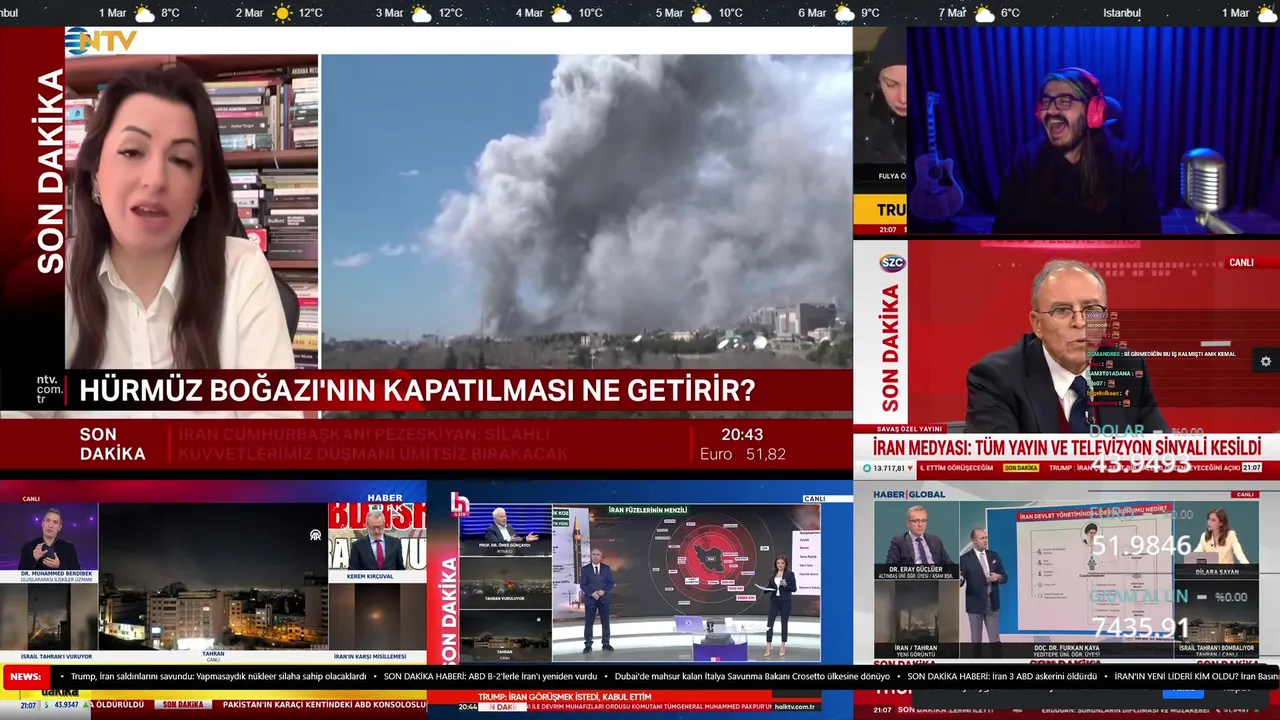Image resolution: width=1280 pixels, height=720 pixels.
Task: Select the Haber Global stream tile
Action: click(x=1066, y=575)
